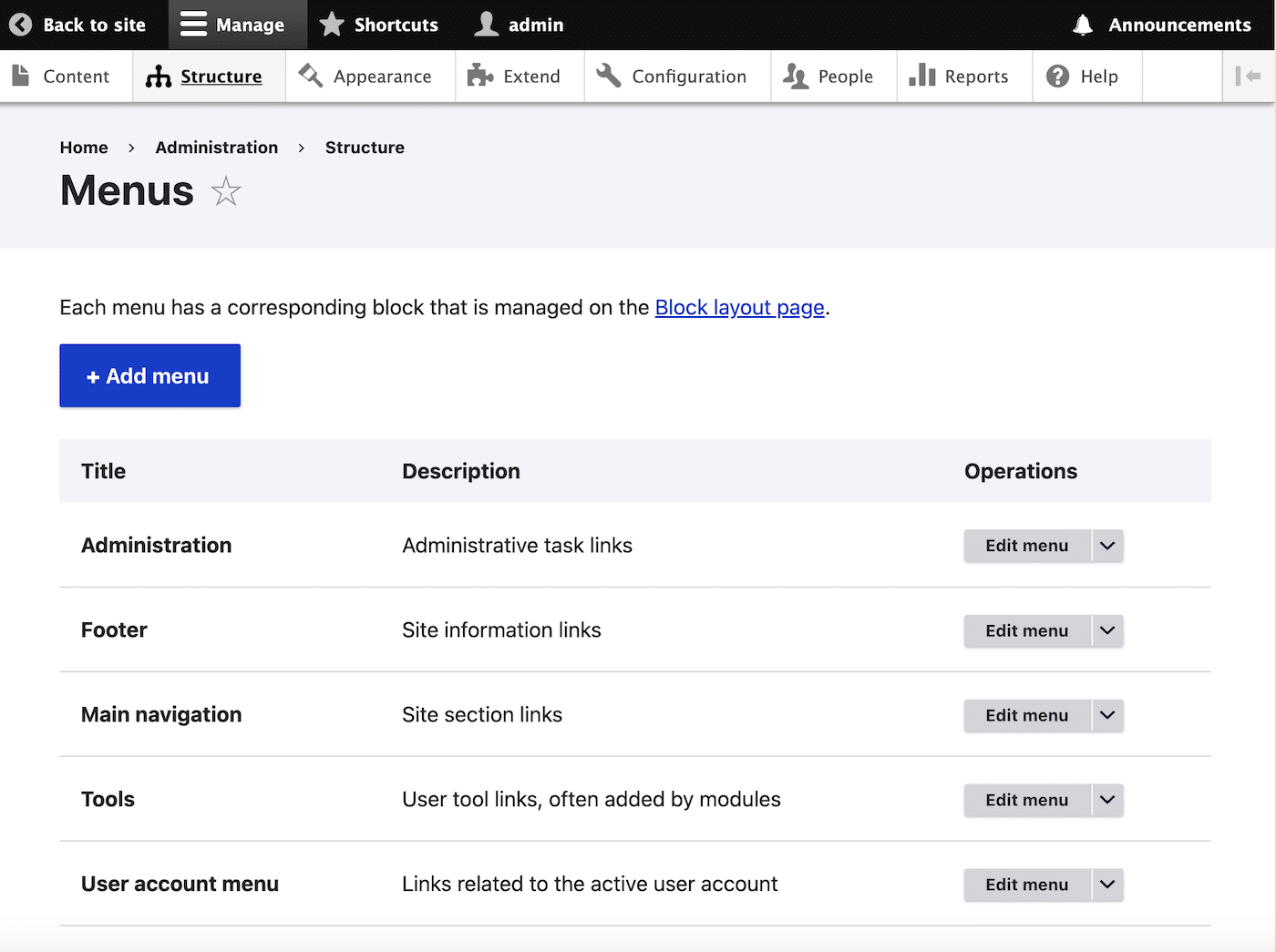Click the Help question-mark icon
The width and height of the screenshot is (1276, 952).
(1057, 77)
